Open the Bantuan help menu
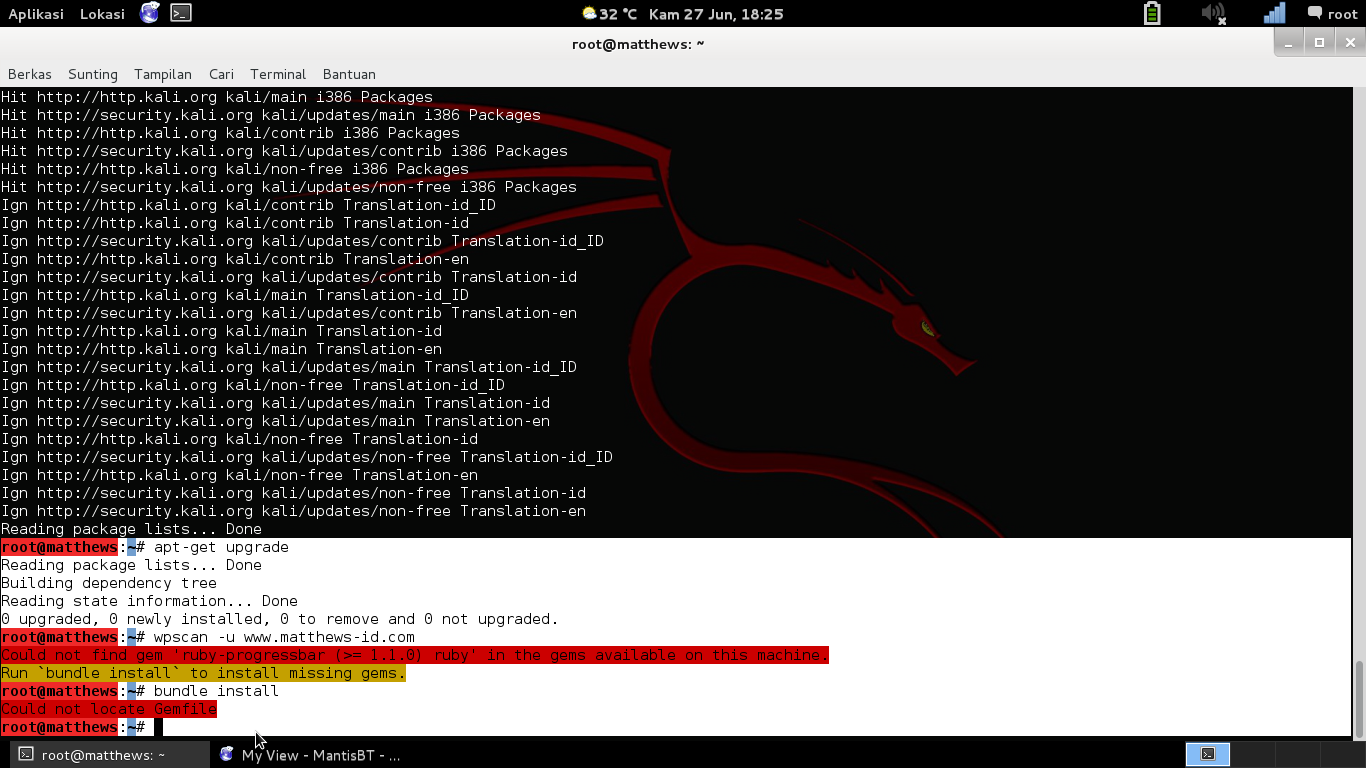 (x=349, y=74)
